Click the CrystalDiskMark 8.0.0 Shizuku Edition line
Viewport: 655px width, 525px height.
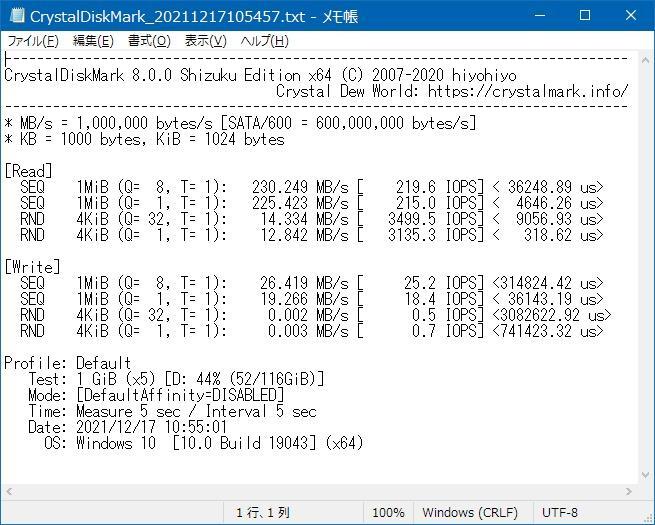260,75
